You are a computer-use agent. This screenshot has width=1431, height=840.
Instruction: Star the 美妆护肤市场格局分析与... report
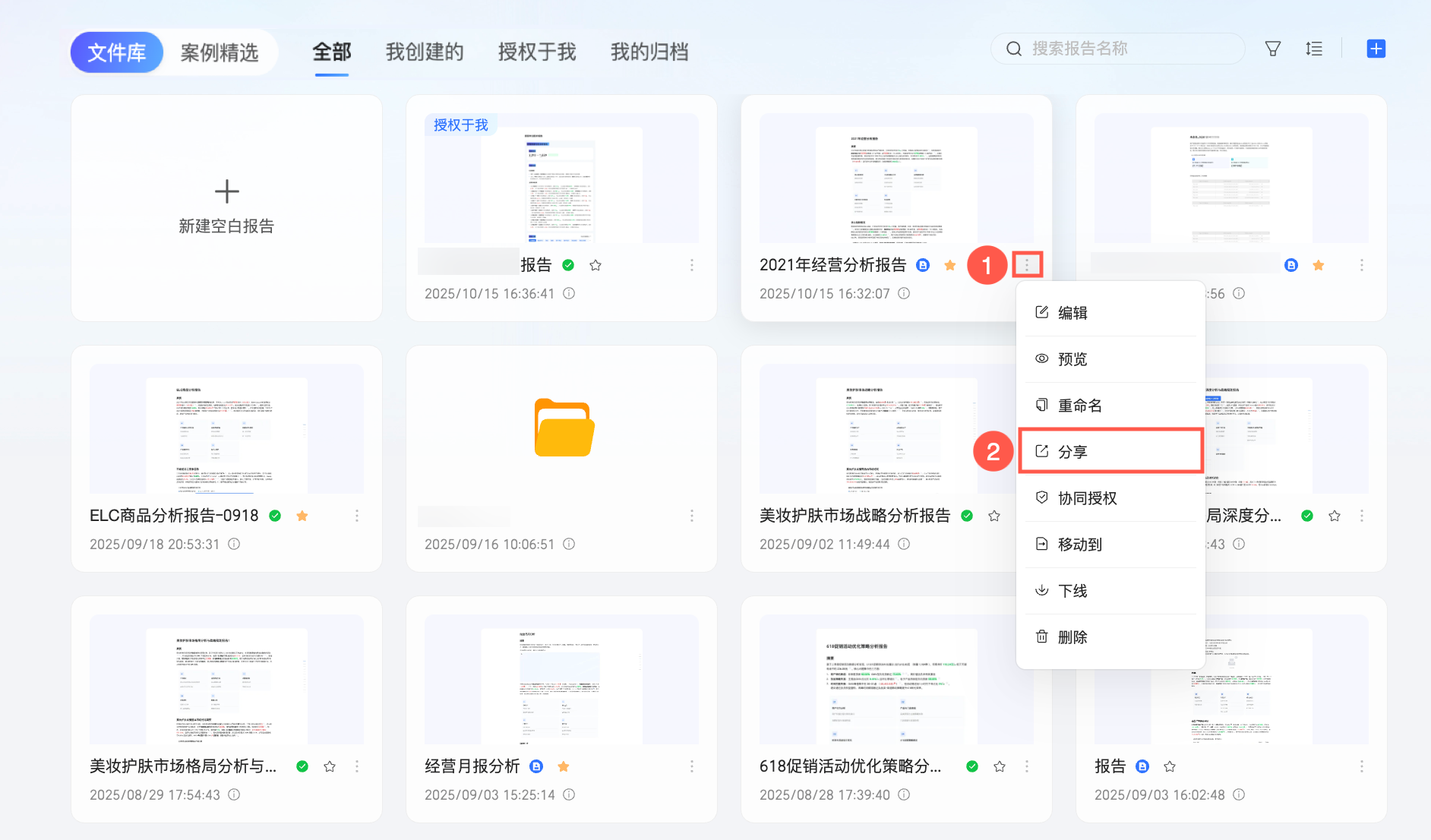pos(330,766)
